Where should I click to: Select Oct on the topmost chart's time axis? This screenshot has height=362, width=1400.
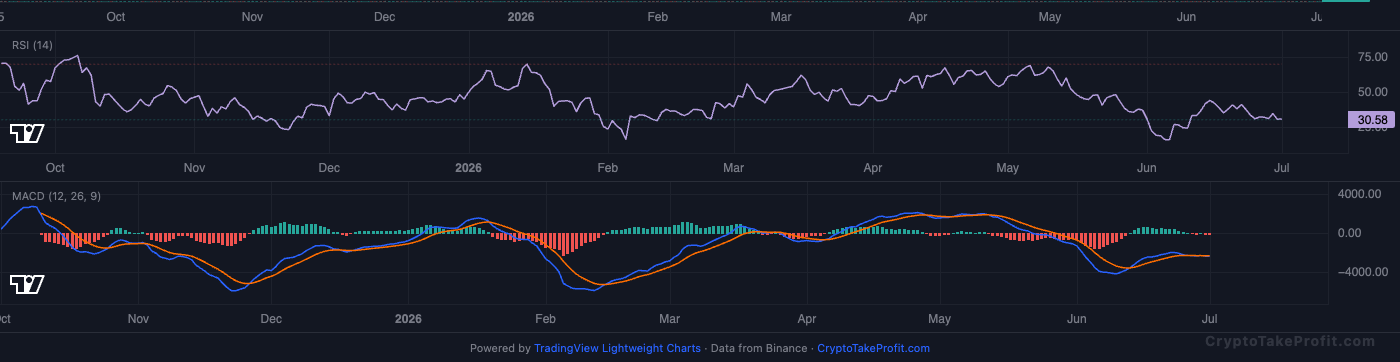[x=116, y=17]
